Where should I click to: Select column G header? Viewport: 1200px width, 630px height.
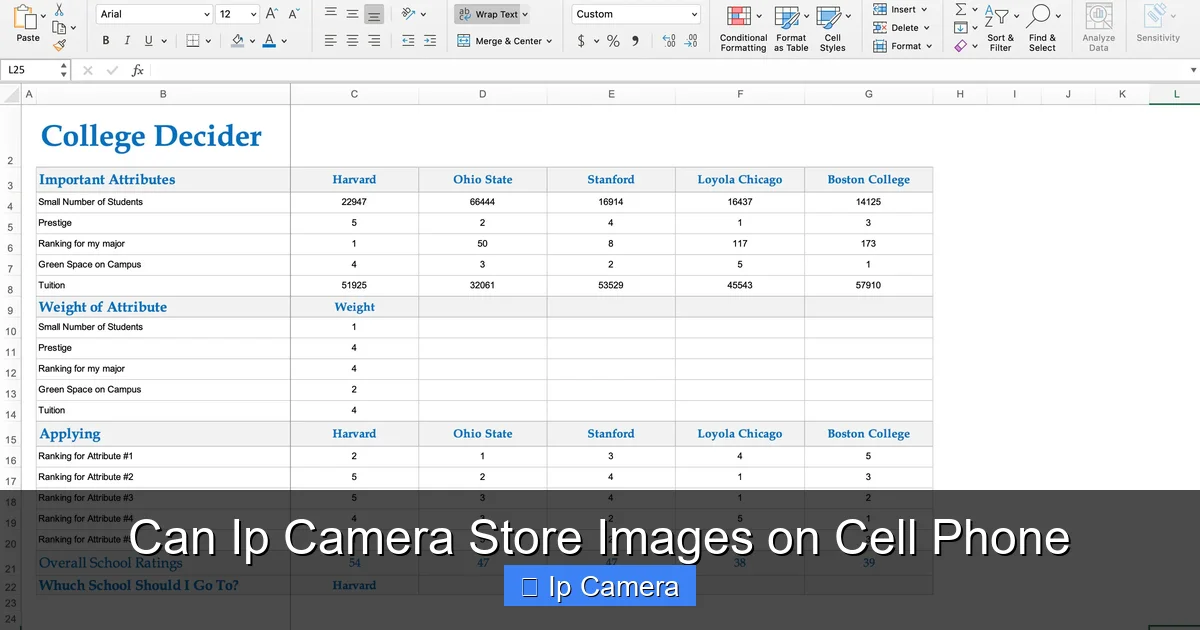click(x=868, y=94)
